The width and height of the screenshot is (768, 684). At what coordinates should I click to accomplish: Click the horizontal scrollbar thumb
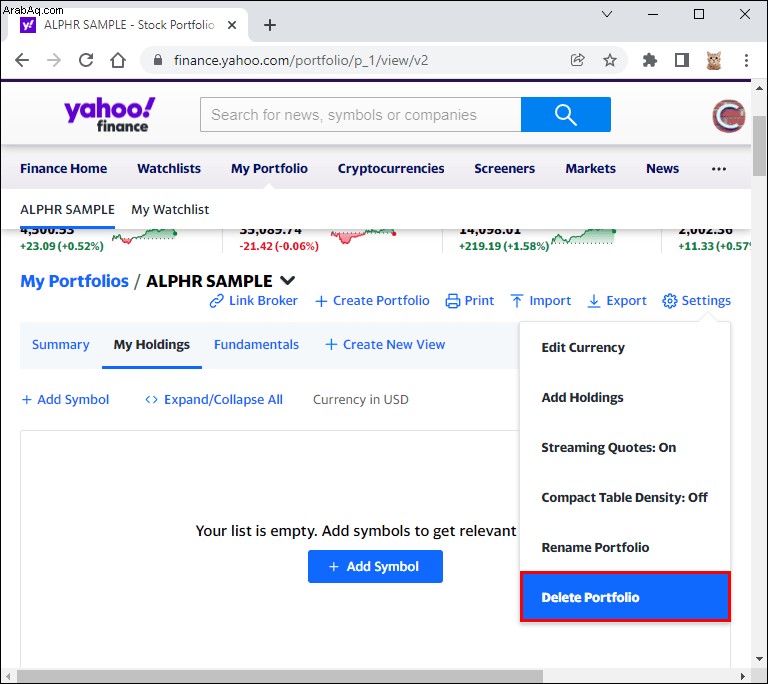(x=280, y=676)
